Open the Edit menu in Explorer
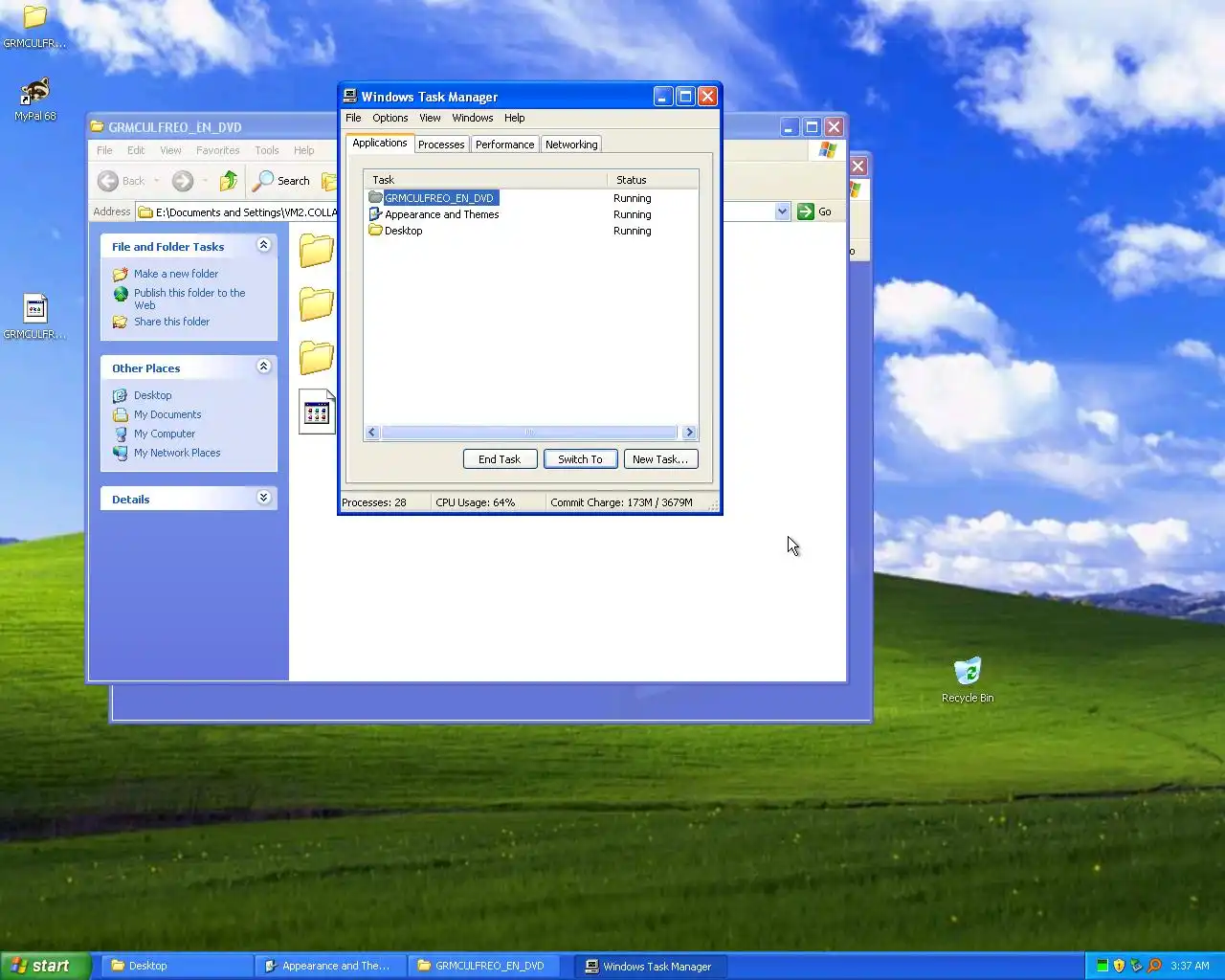 click(x=136, y=150)
